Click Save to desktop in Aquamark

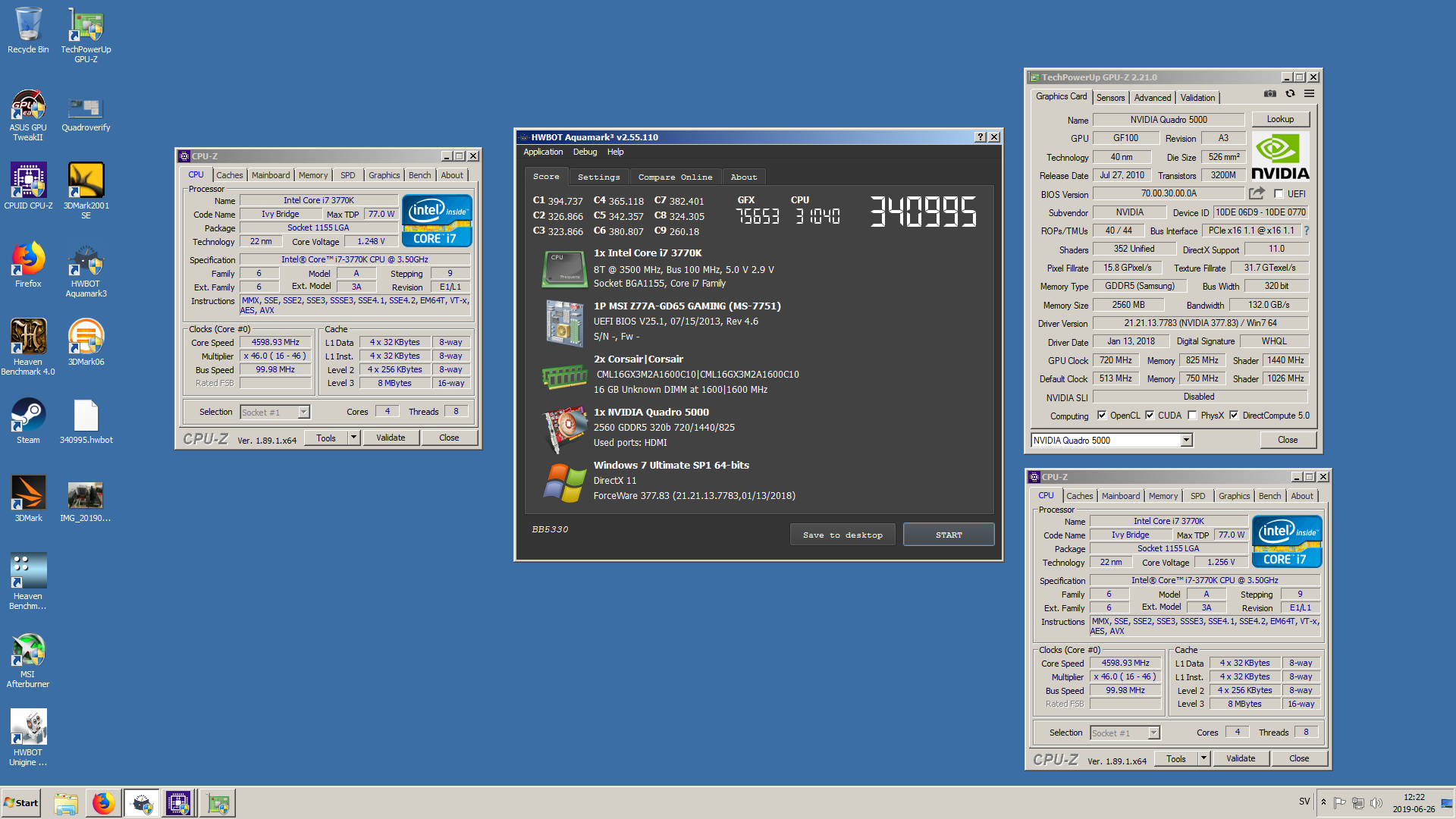843,535
